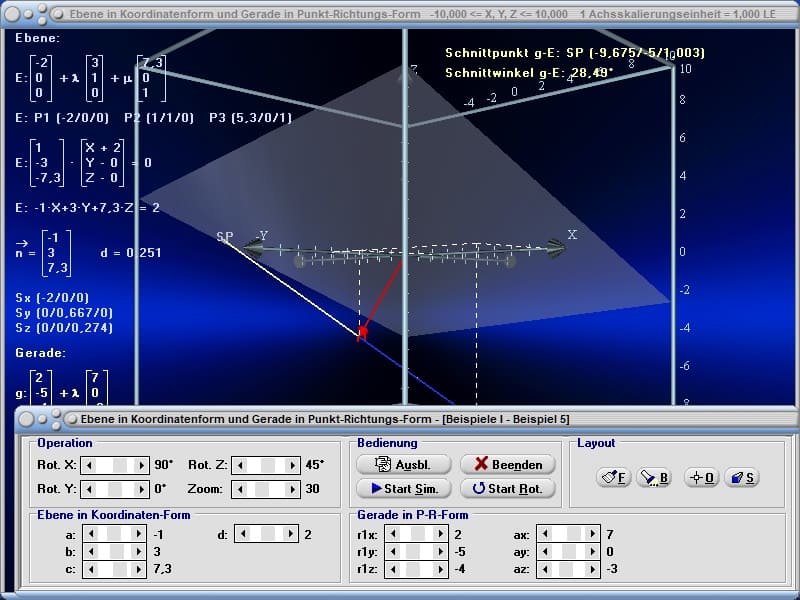800x600 pixels.
Task: Decrease direction component ax
Action: (x=545, y=534)
